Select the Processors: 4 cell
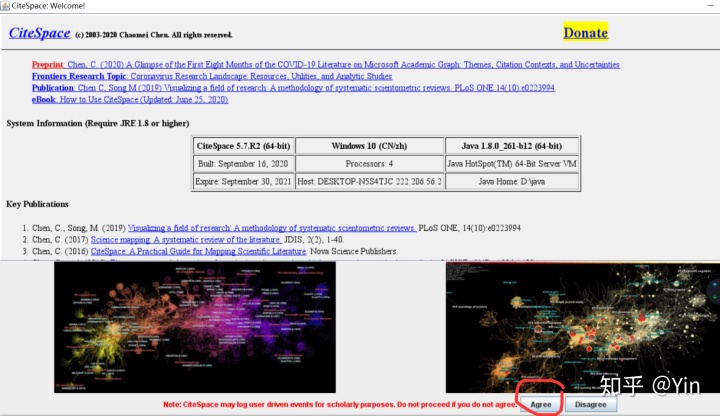This screenshot has width=720, height=416. click(369, 164)
